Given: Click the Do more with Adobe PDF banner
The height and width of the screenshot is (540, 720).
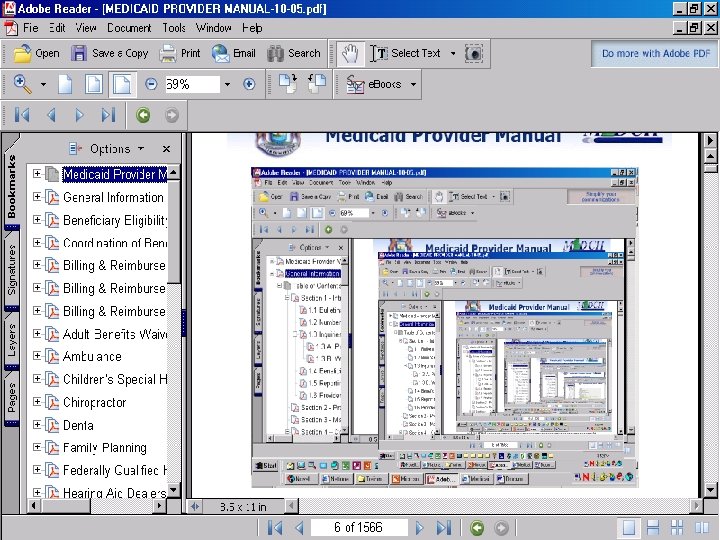Looking at the screenshot, I should [655, 54].
